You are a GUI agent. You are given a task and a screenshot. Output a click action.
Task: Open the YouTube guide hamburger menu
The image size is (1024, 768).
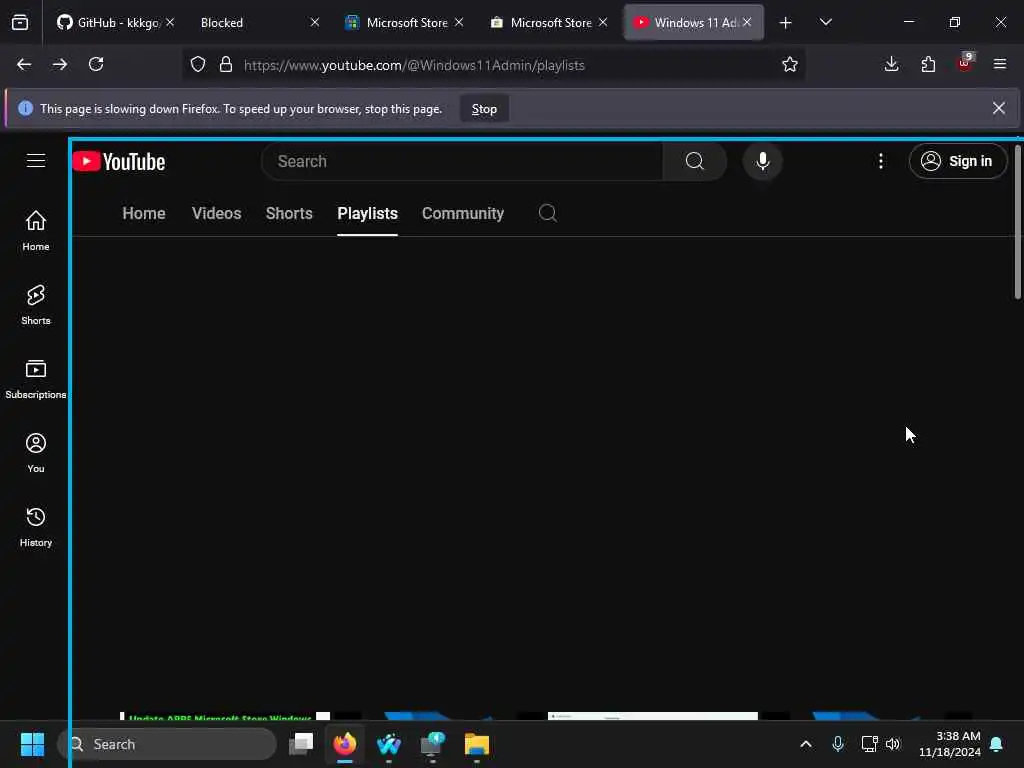click(x=36, y=161)
